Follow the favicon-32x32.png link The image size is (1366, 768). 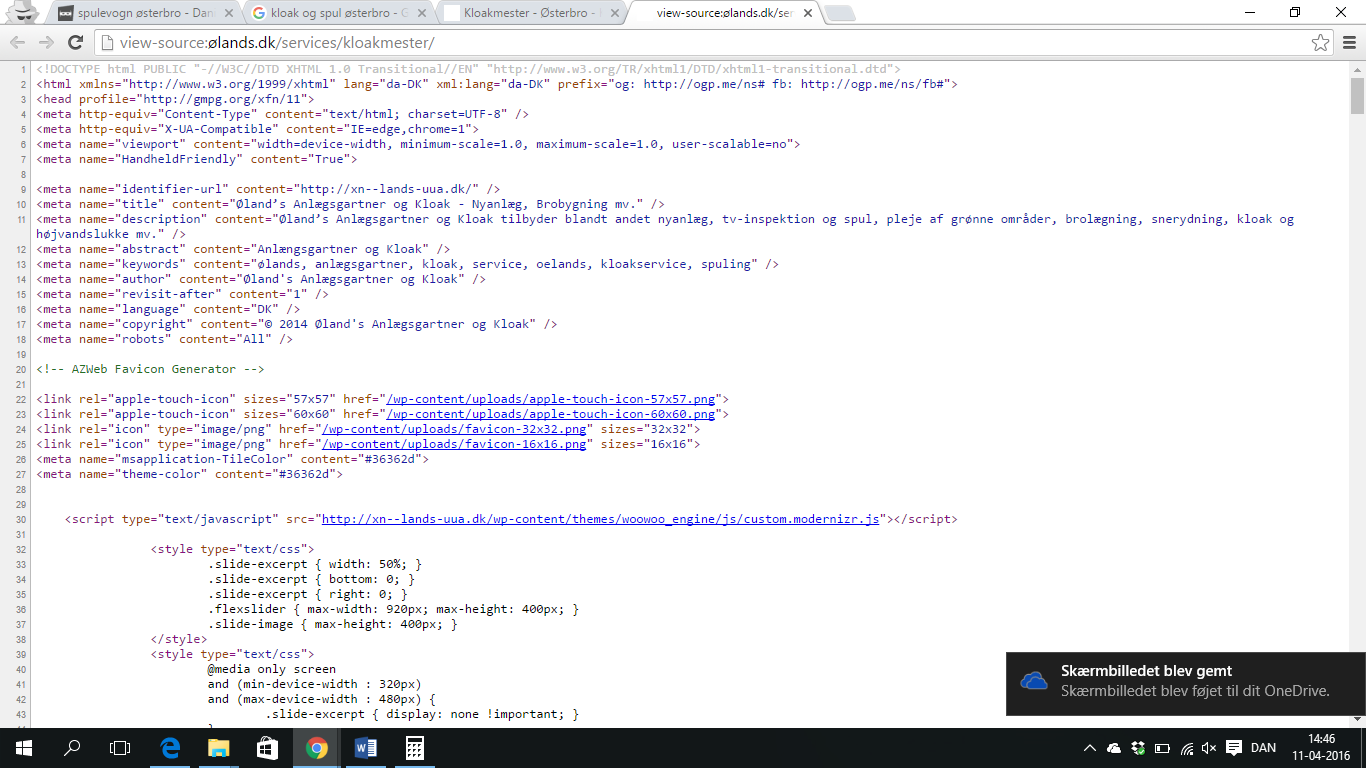[454, 429]
